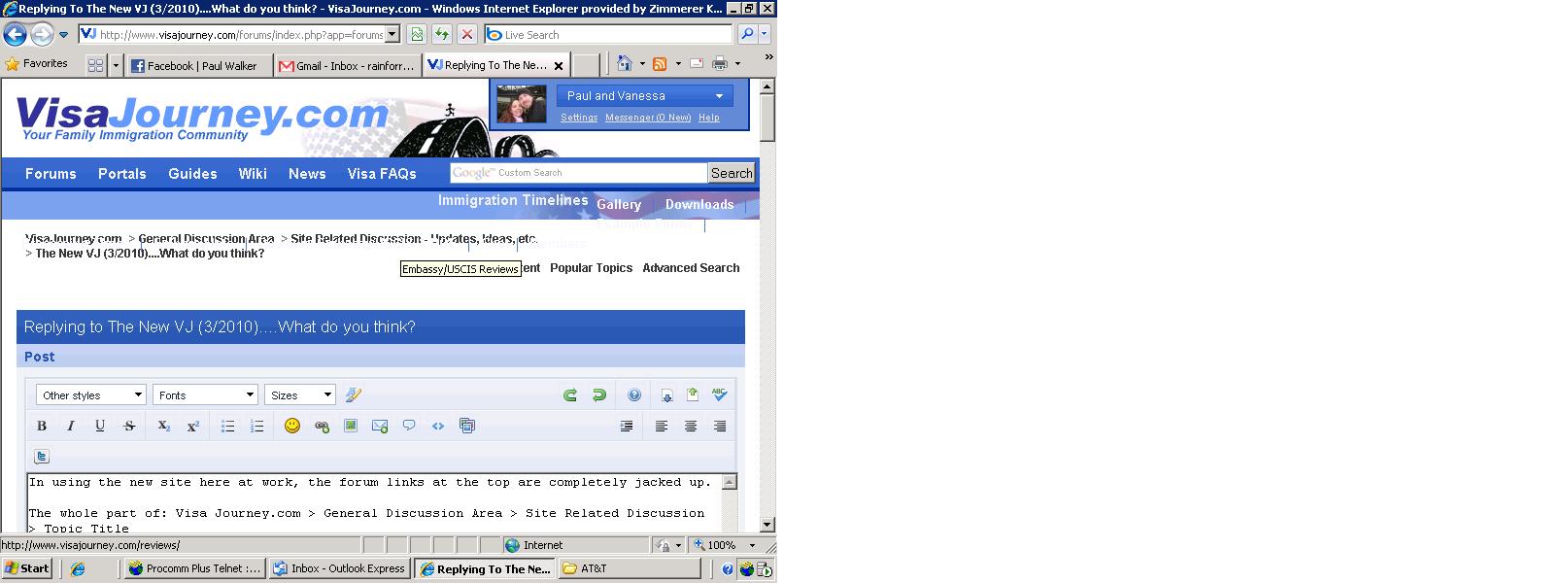1568x583 pixels.
Task: Underline the selected post text
Action: (x=100, y=426)
